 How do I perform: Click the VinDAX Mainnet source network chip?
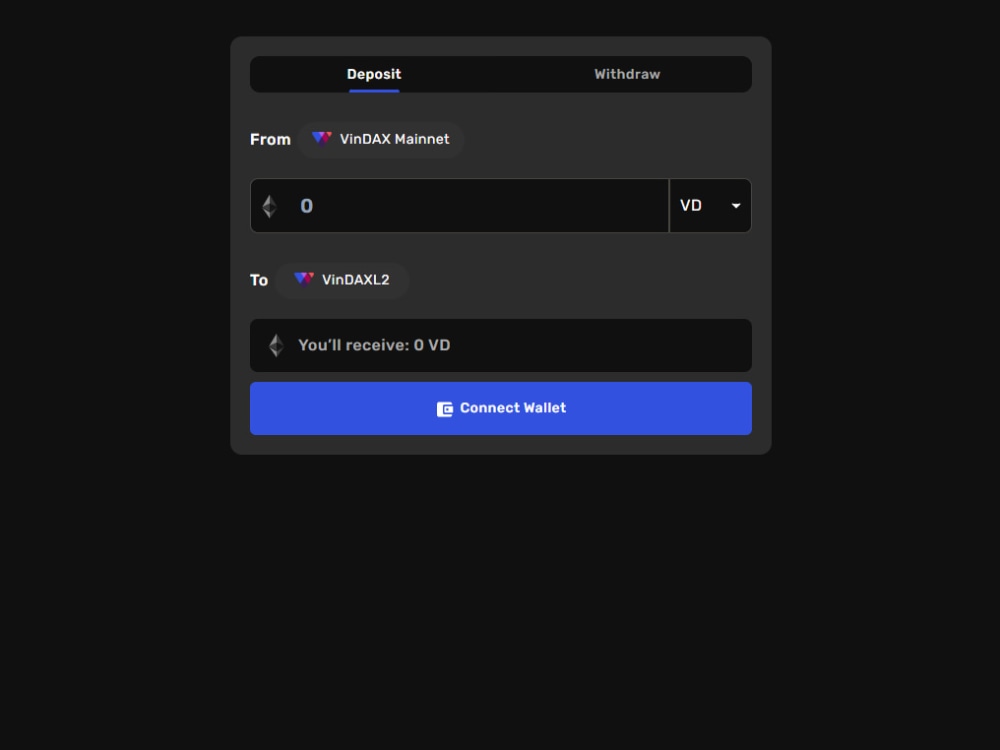pyautogui.click(x=380, y=139)
